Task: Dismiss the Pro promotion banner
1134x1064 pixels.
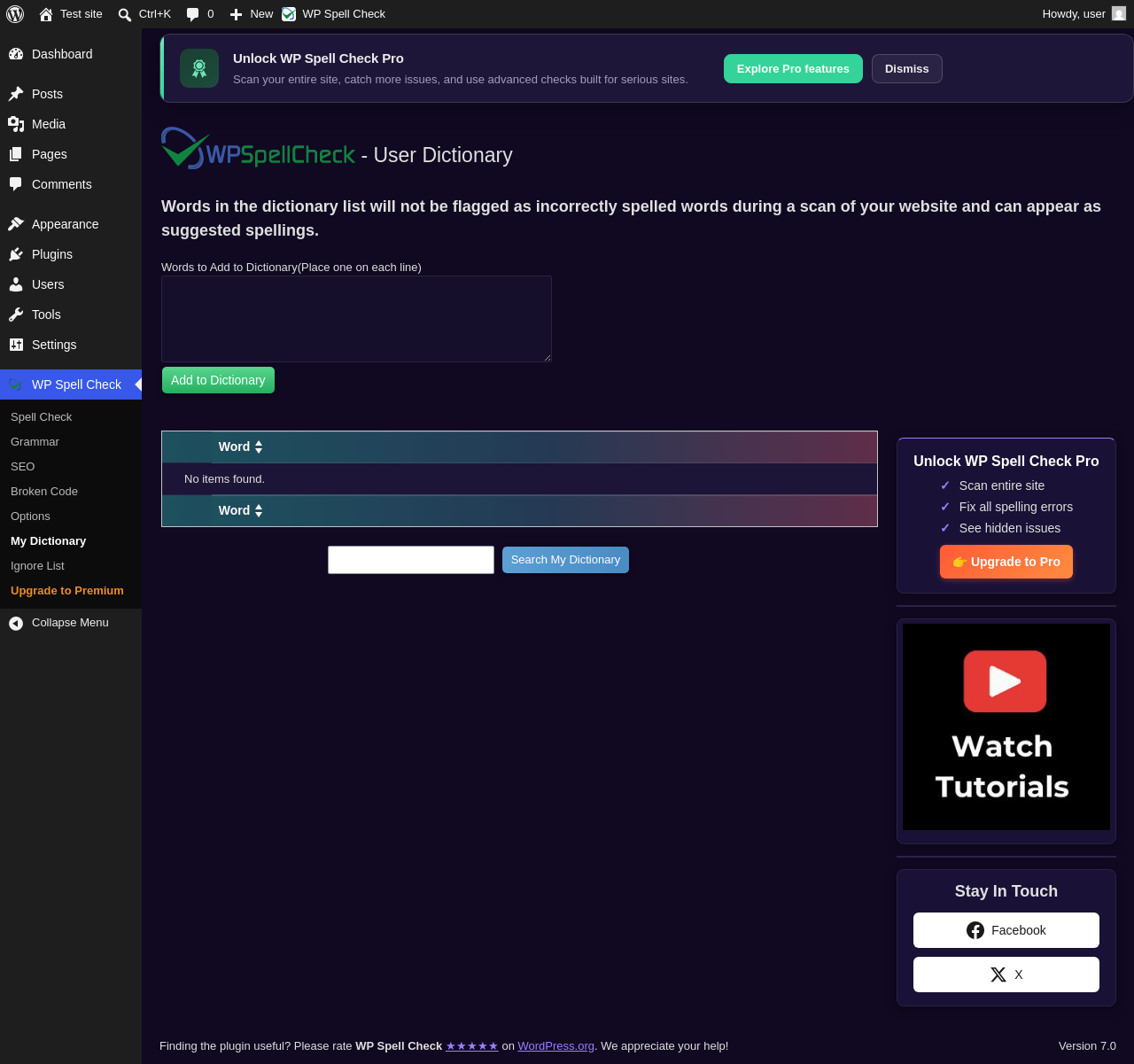Action: click(907, 68)
